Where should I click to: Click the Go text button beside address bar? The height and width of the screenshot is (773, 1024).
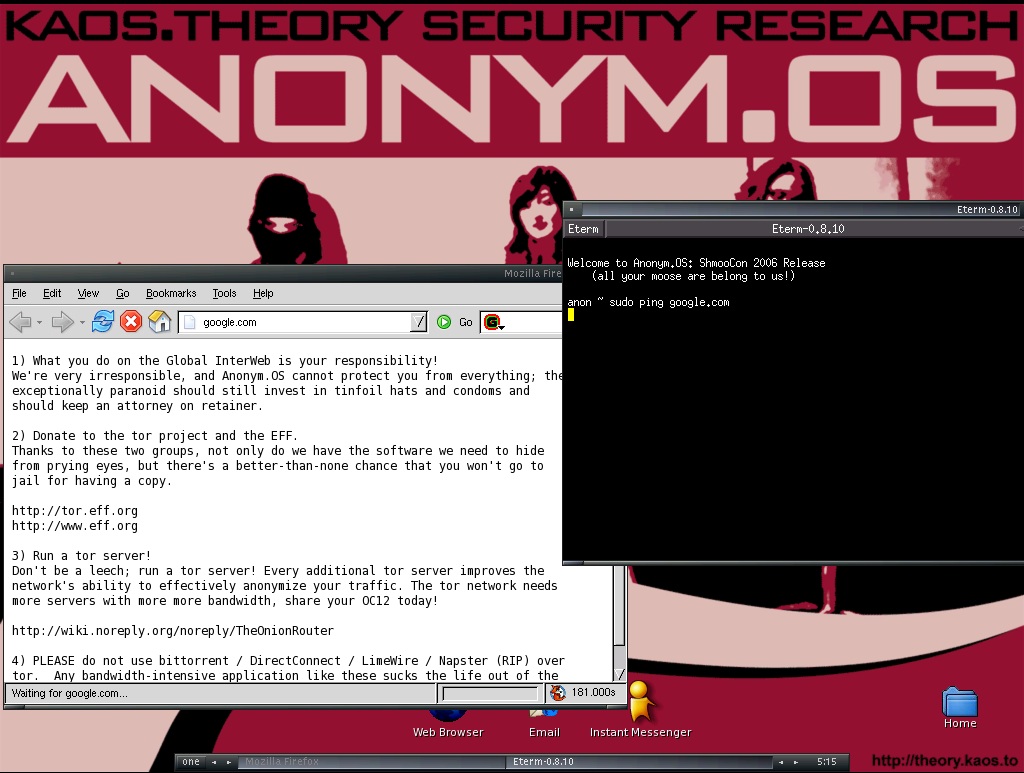[x=466, y=322]
